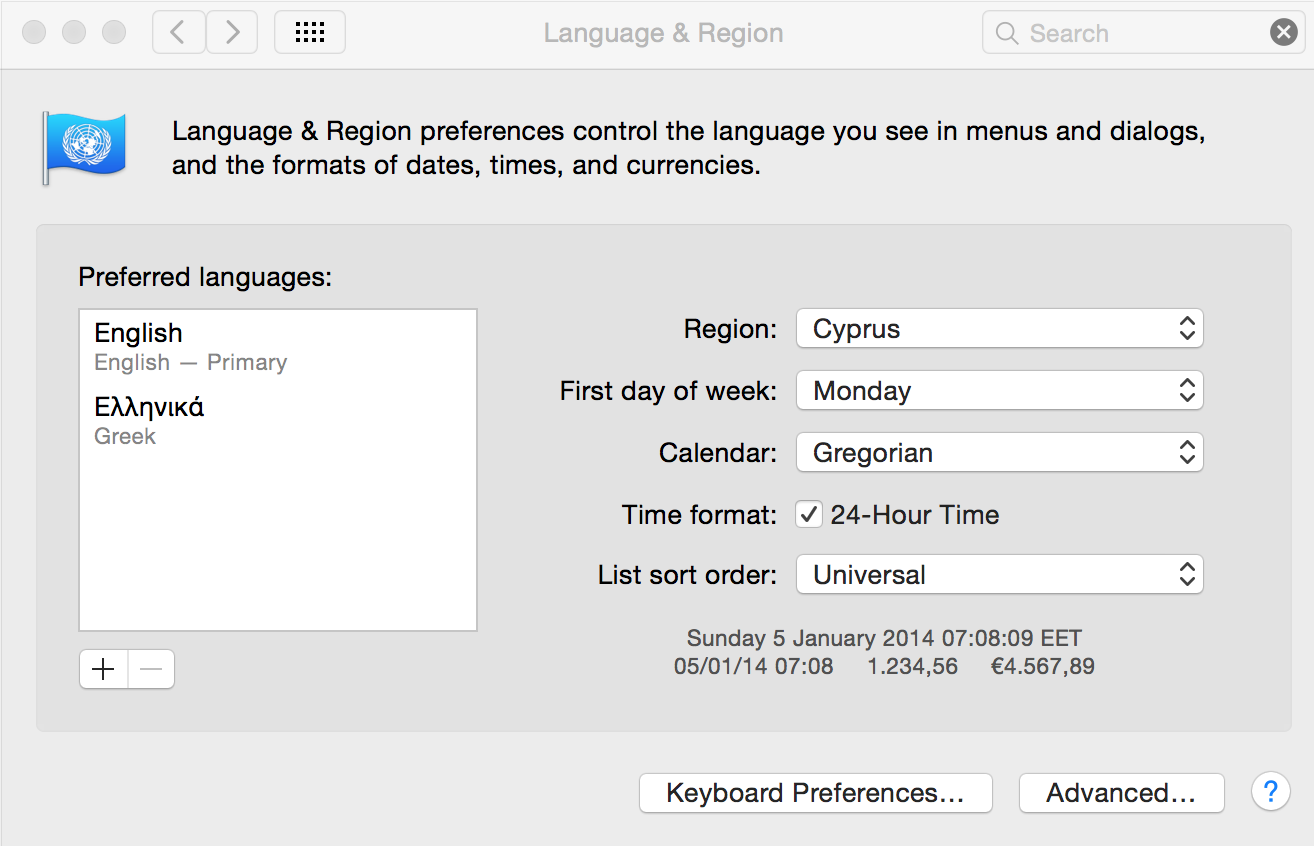Click the red close window button
1314x846 pixels.
[34, 33]
